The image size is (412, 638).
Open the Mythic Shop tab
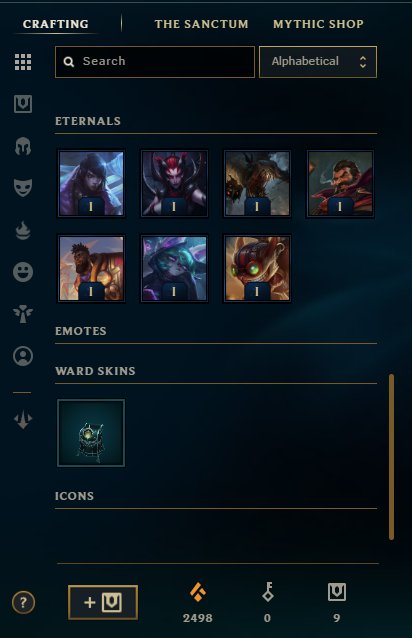point(318,24)
